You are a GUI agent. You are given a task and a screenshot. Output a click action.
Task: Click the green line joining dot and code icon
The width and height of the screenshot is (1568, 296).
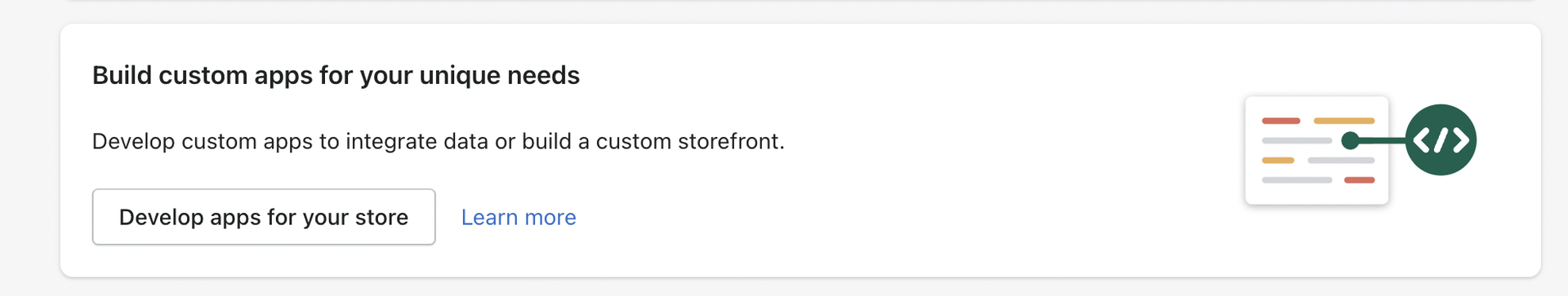point(1383,140)
